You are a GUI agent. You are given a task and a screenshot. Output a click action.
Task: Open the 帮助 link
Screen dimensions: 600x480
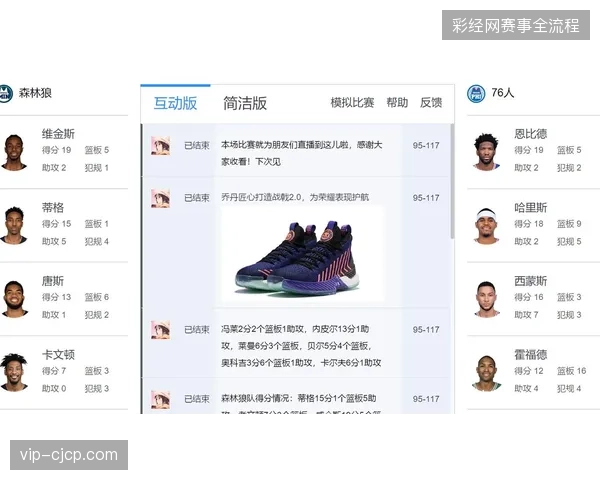[397, 103]
